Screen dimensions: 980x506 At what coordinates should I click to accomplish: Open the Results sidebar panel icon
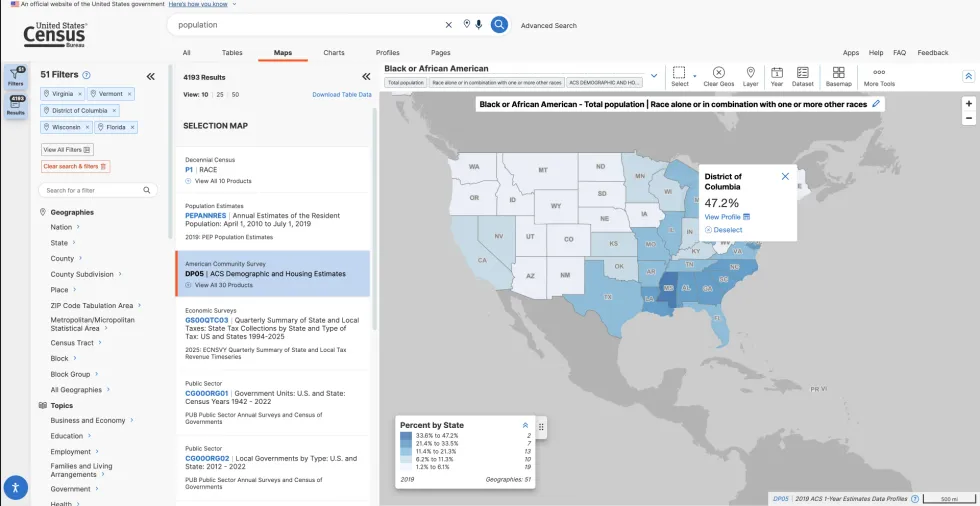pos(16,106)
